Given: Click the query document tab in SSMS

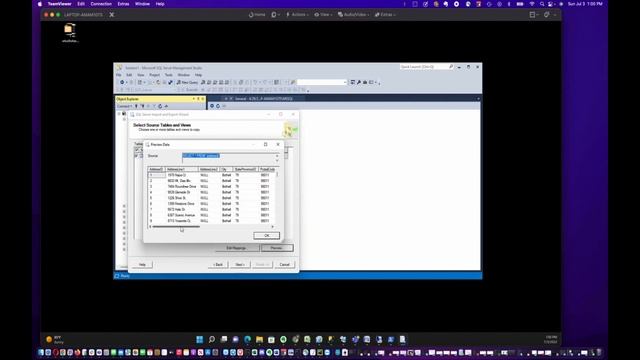Looking at the screenshot, I should (263, 99).
